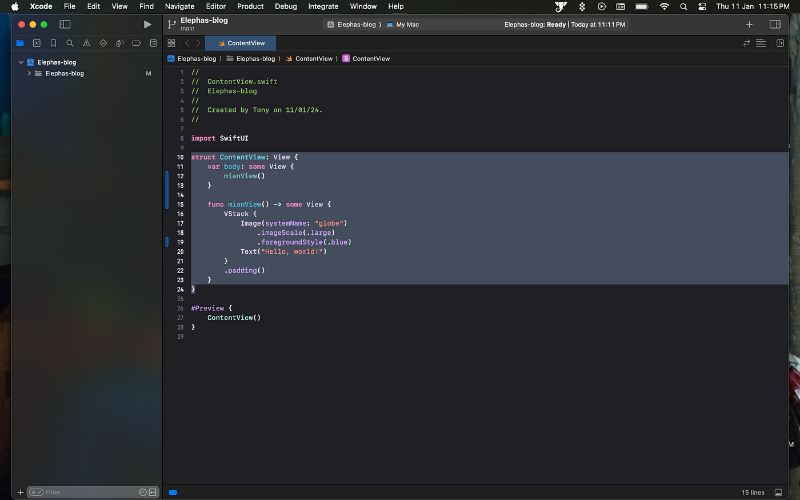The image size is (800, 500).
Task: Open the Bookmark navigator
Action: 53,43
